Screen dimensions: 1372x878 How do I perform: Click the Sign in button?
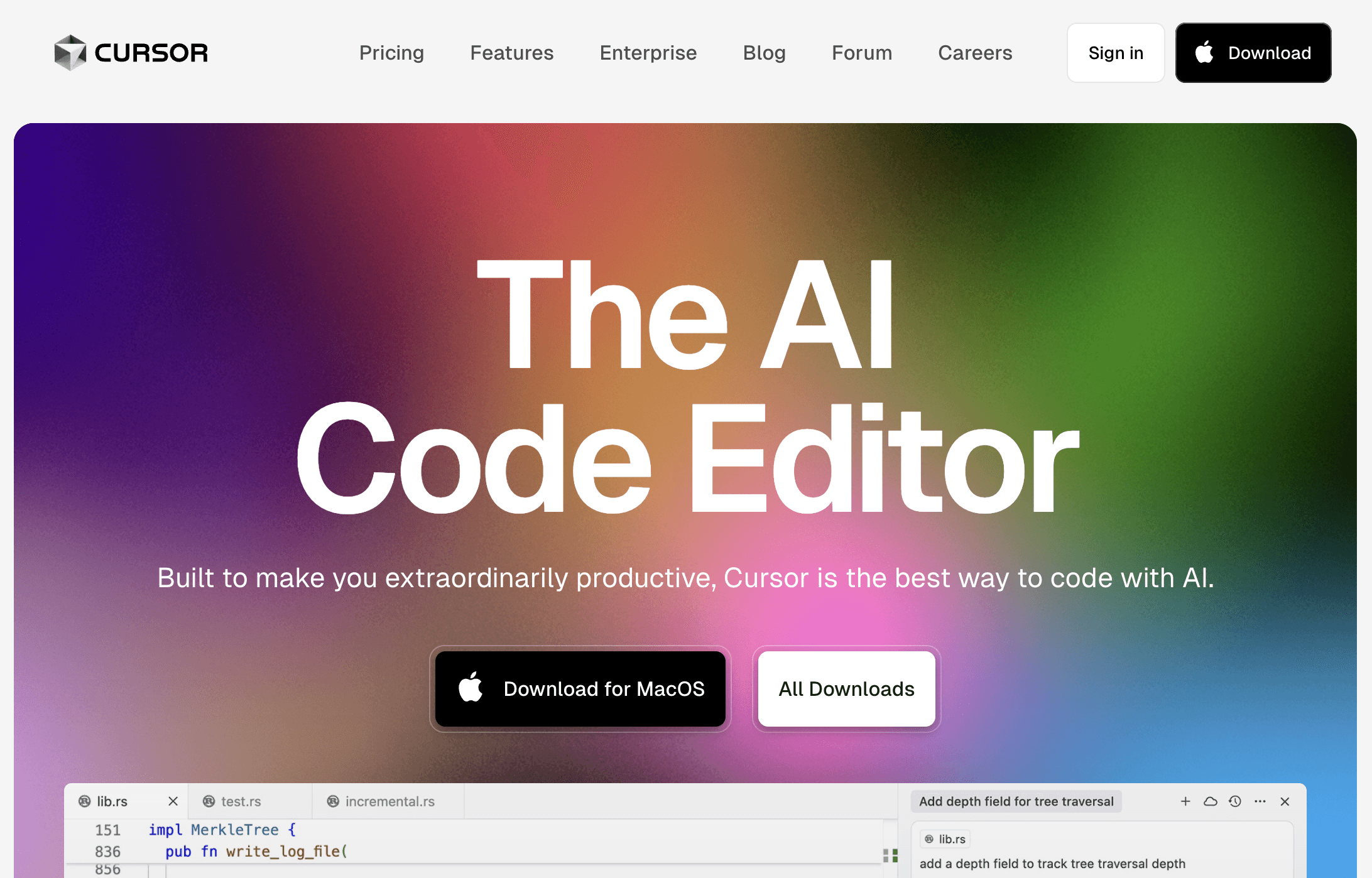[1116, 53]
